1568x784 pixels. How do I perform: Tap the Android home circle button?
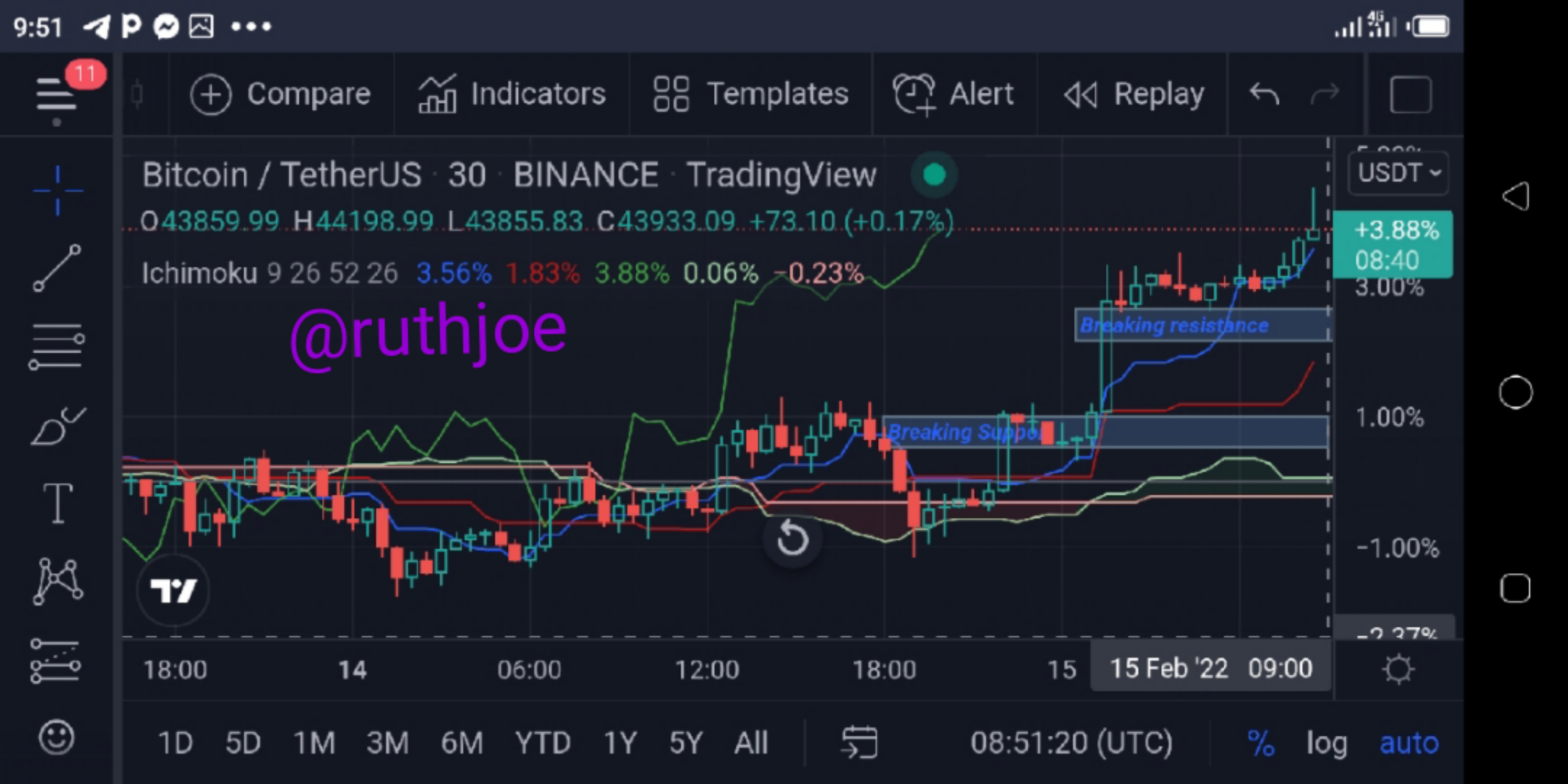coord(1515,392)
